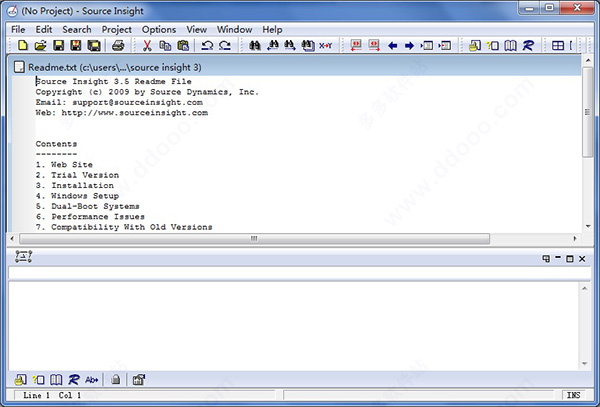Click the Ab arrow icon in the context toolbar
Screen dimensions: 600x407
pyautogui.click(x=91, y=379)
